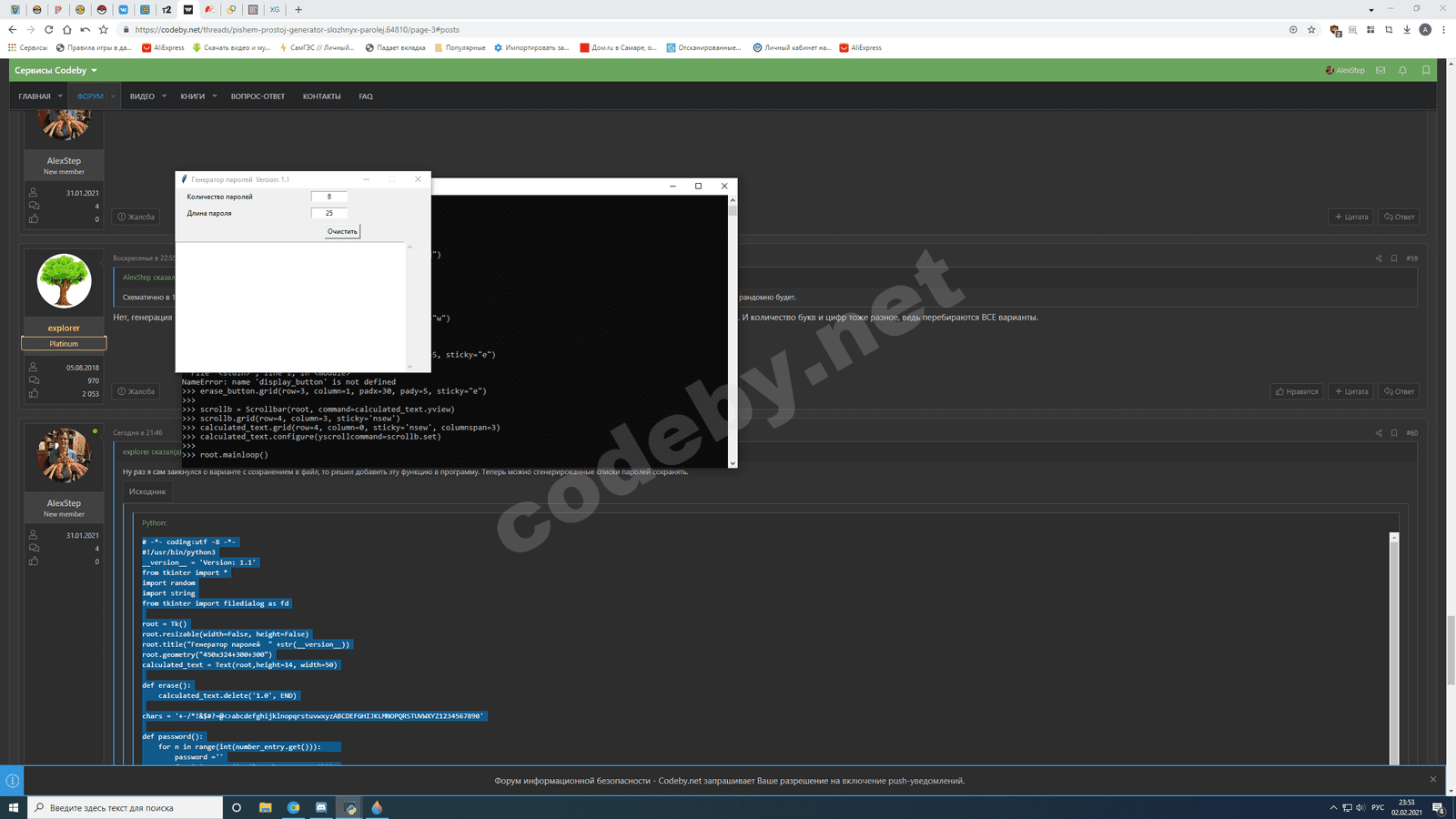This screenshot has width=1456, height=819.
Task: Report explorer's post with Жалоба
Action: coord(136,391)
